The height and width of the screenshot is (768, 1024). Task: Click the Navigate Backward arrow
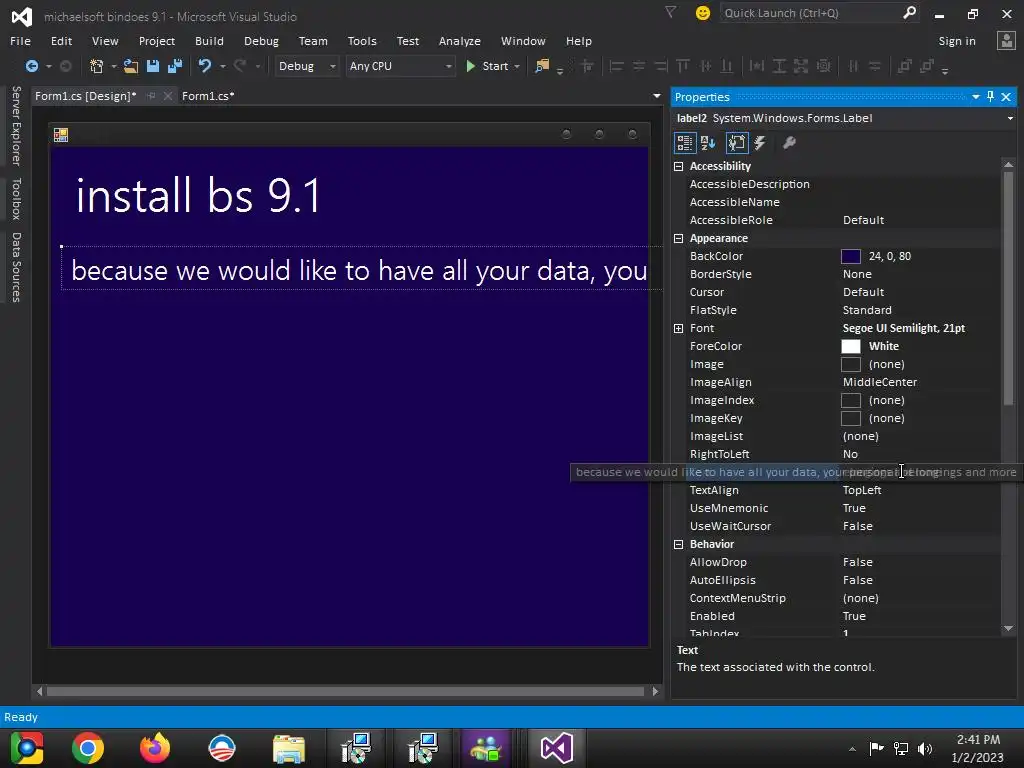[x=31, y=66]
